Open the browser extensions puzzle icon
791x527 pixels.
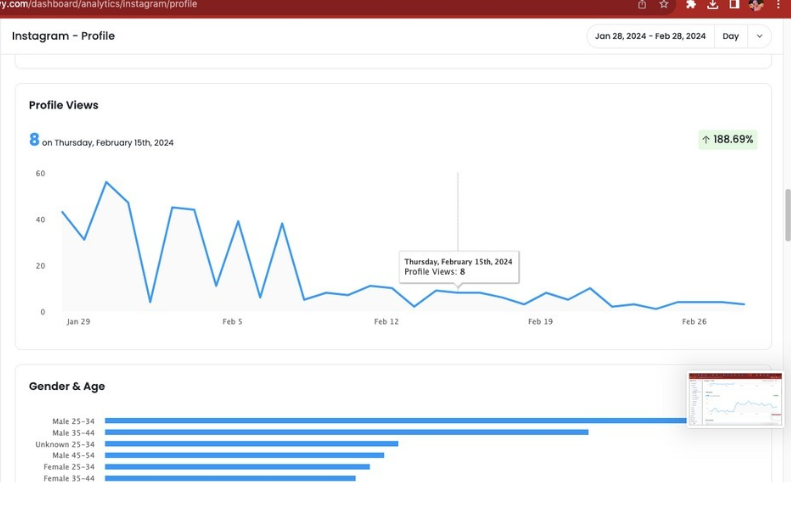(691, 5)
